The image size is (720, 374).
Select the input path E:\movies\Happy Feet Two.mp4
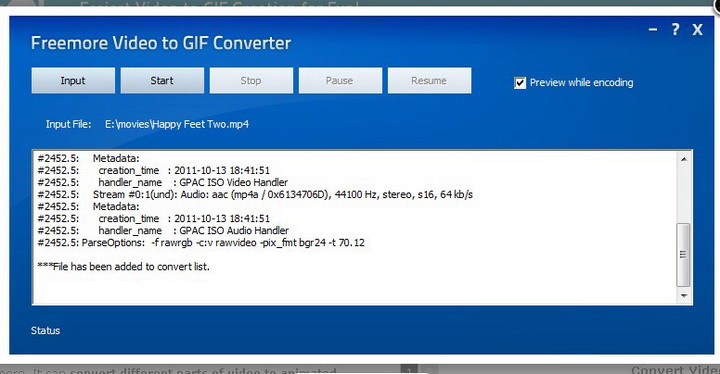tap(177, 124)
